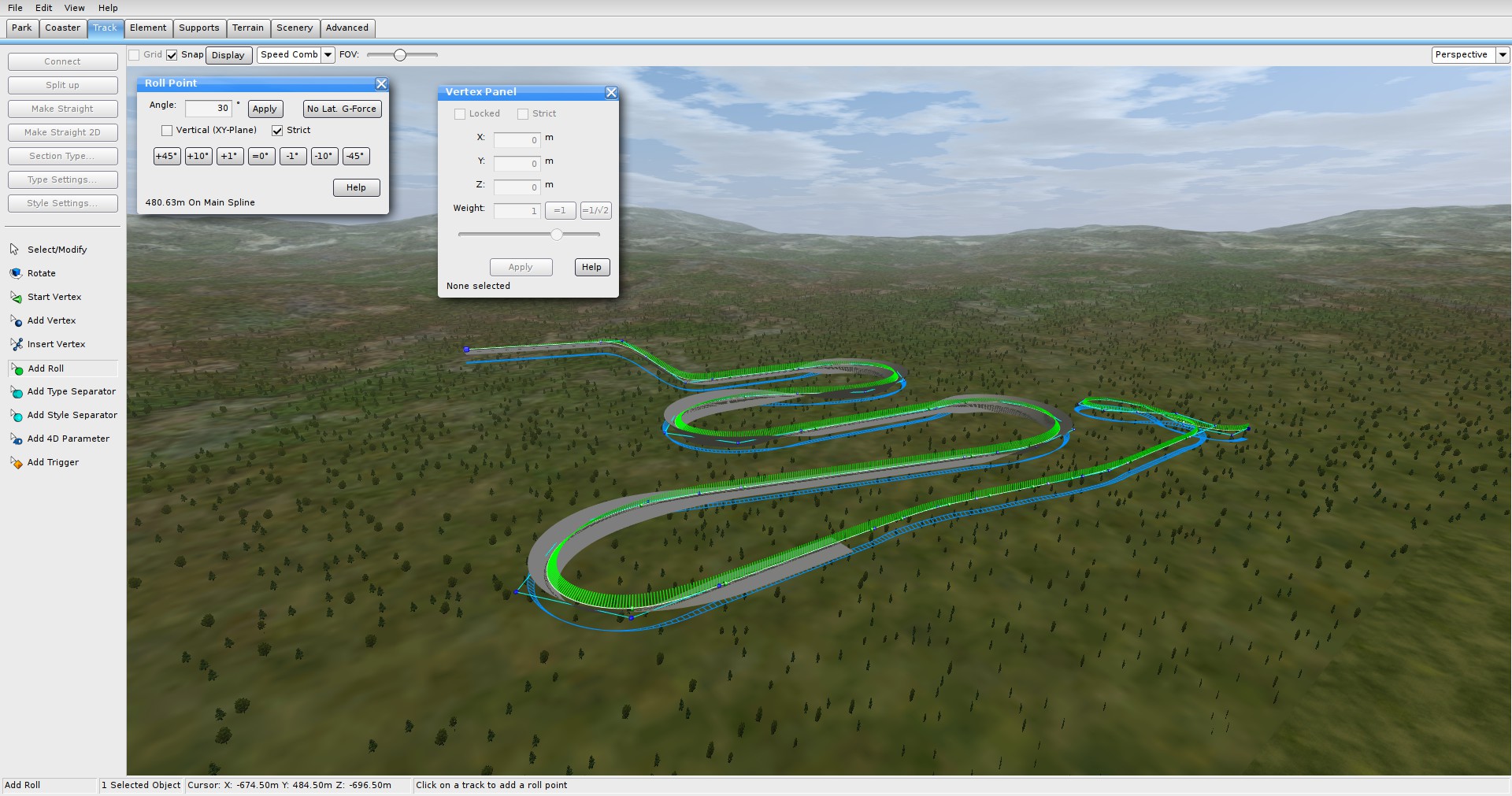The height and width of the screenshot is (796, 1512).
Task: Switch to the Terrain tab
Action: [248, 28]
